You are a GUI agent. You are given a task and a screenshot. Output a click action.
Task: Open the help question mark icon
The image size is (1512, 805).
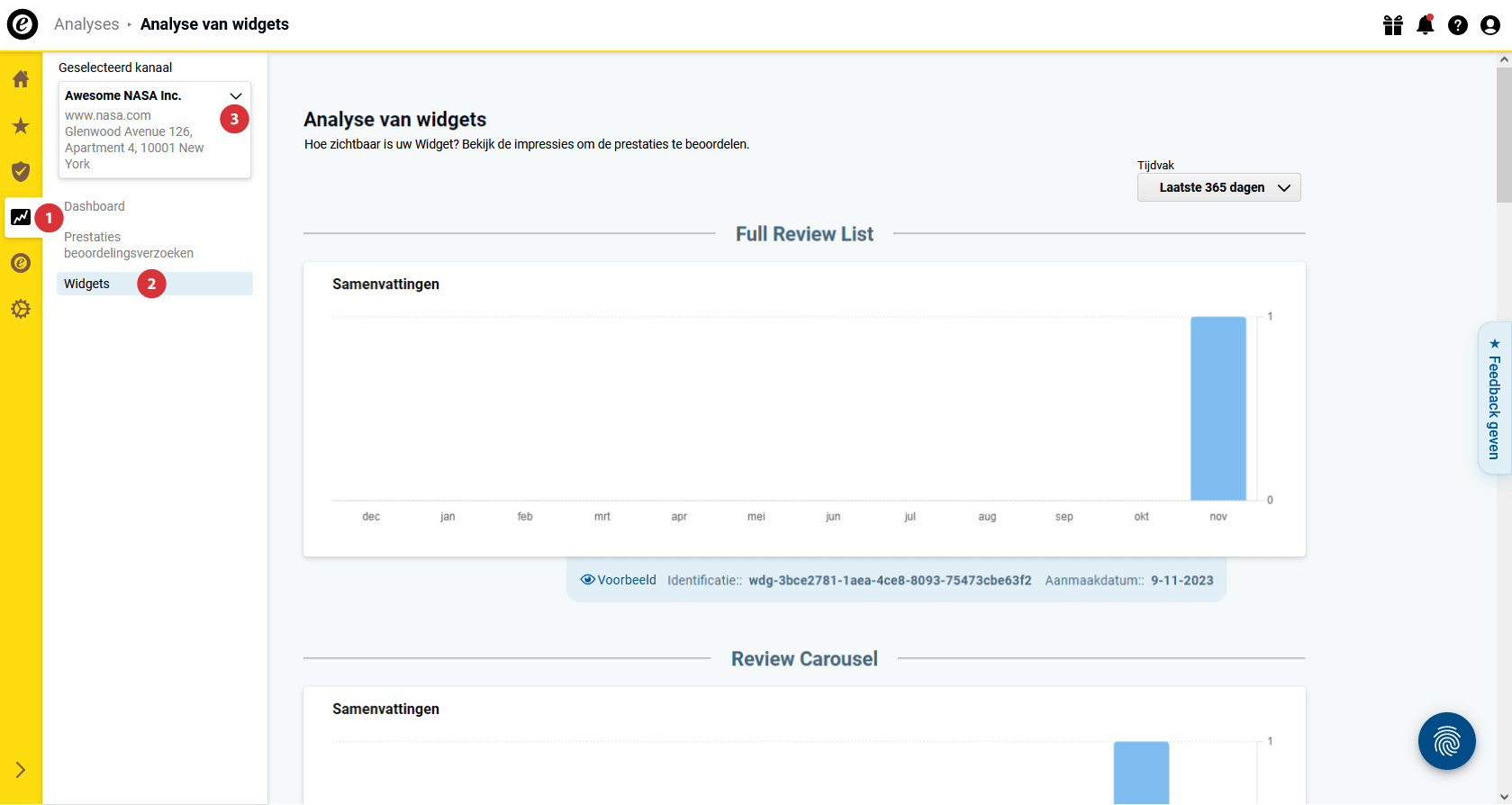pyautogui.click(x=1457, y=25)
